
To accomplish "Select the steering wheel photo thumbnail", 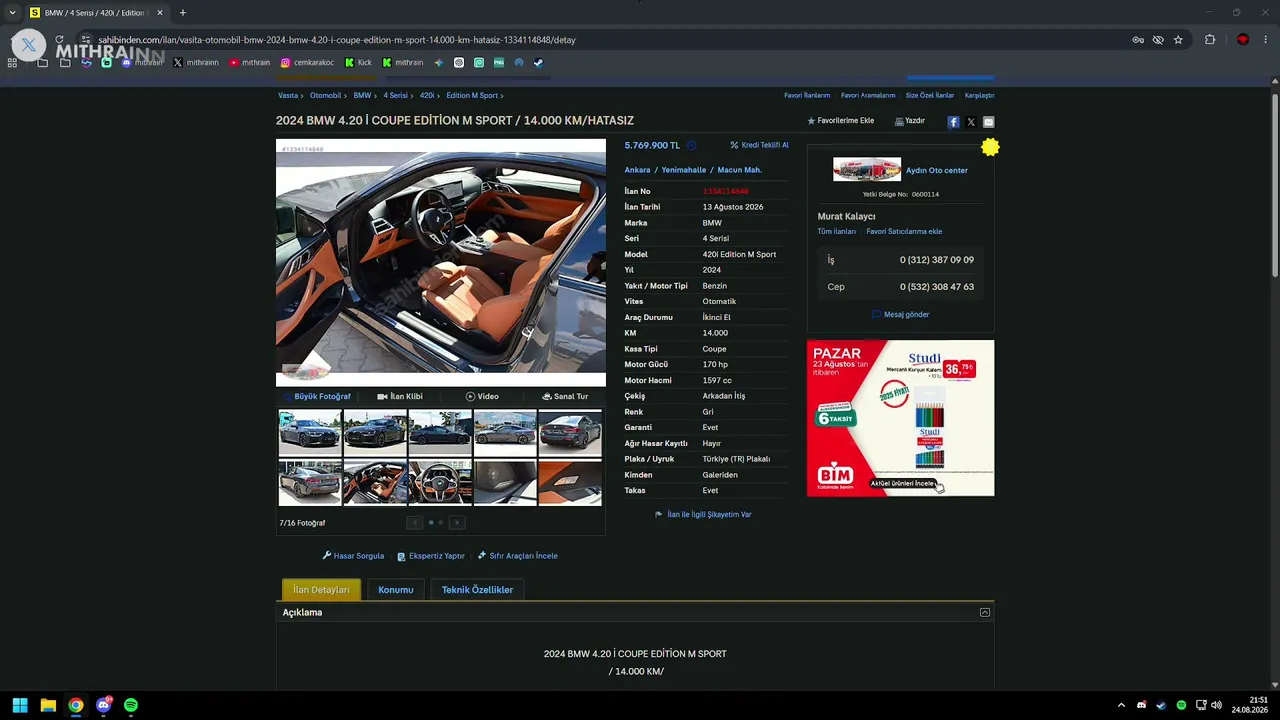I will click(x=440, y=484).
